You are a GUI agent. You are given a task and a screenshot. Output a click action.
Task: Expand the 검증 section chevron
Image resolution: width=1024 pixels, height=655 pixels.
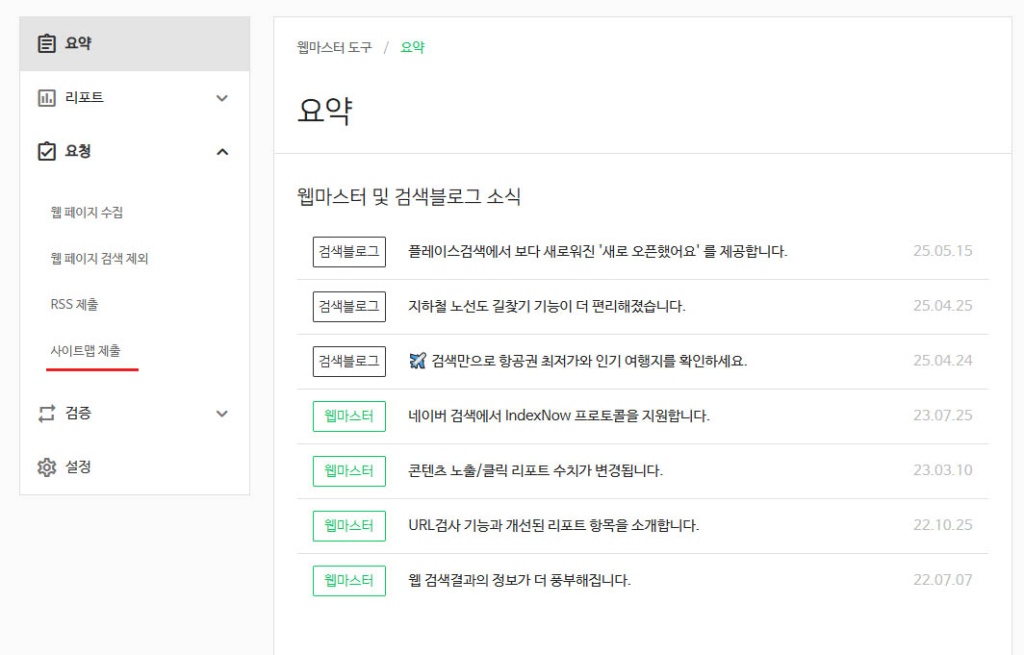[222, 413]
